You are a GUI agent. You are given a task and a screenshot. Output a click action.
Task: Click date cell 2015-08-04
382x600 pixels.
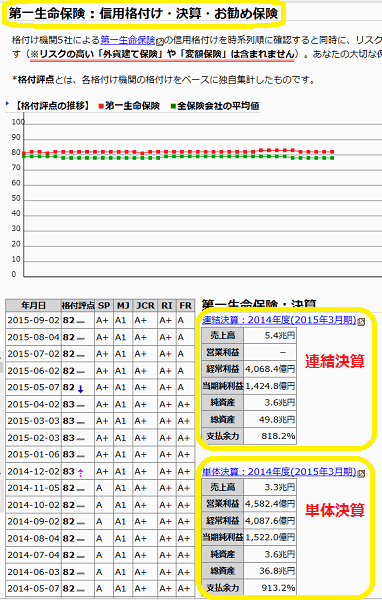pyautogui.click(x=33, y=337)
